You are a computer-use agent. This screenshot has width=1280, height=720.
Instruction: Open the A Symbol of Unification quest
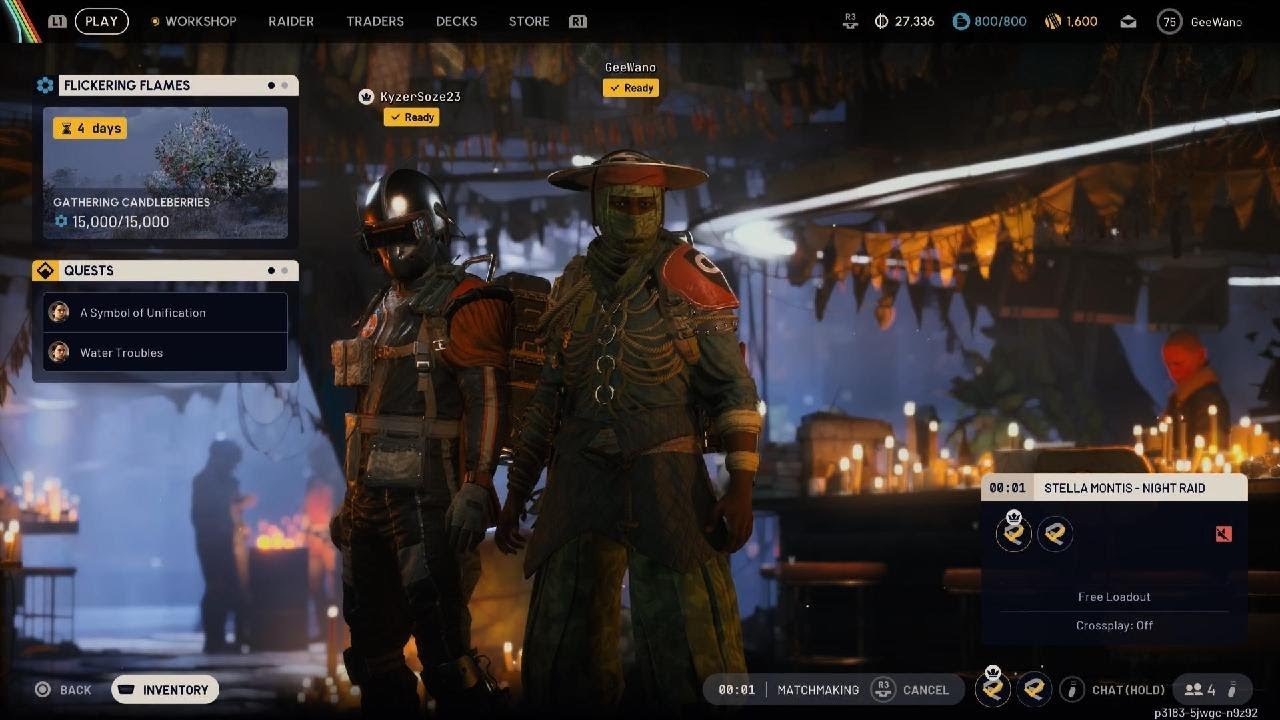pos(165,312)
